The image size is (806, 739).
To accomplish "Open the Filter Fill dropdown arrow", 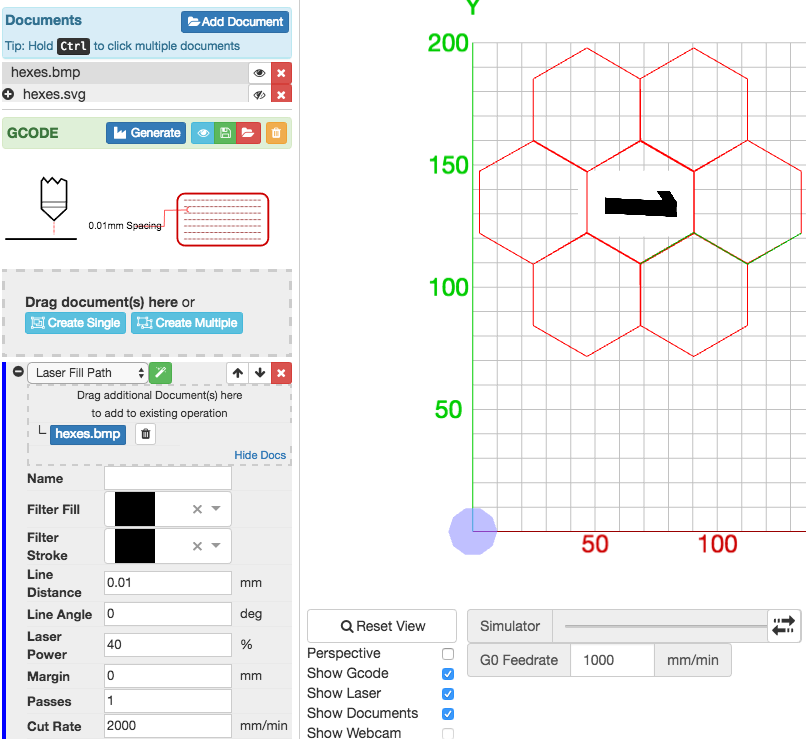I will pos(216,509).
